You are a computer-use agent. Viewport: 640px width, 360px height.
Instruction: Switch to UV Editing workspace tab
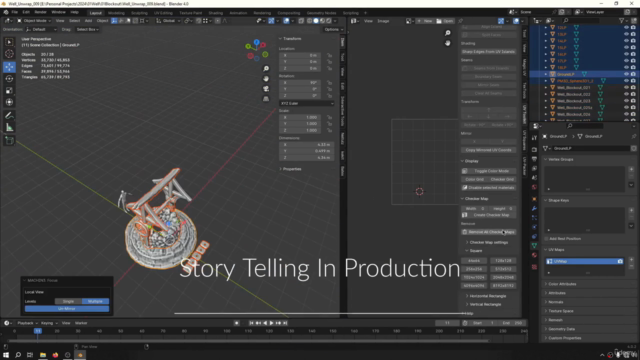tap(163, 13)
